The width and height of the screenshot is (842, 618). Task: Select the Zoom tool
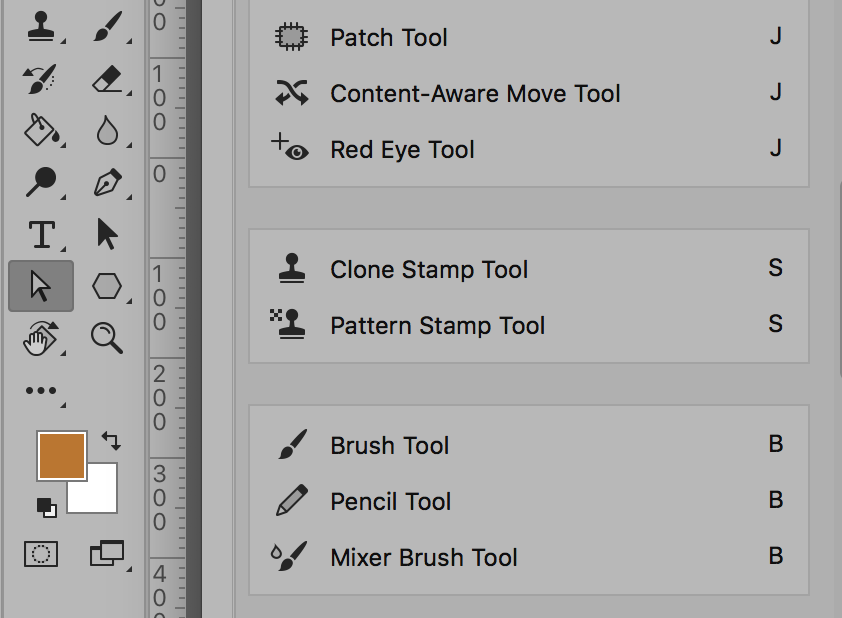106,338
